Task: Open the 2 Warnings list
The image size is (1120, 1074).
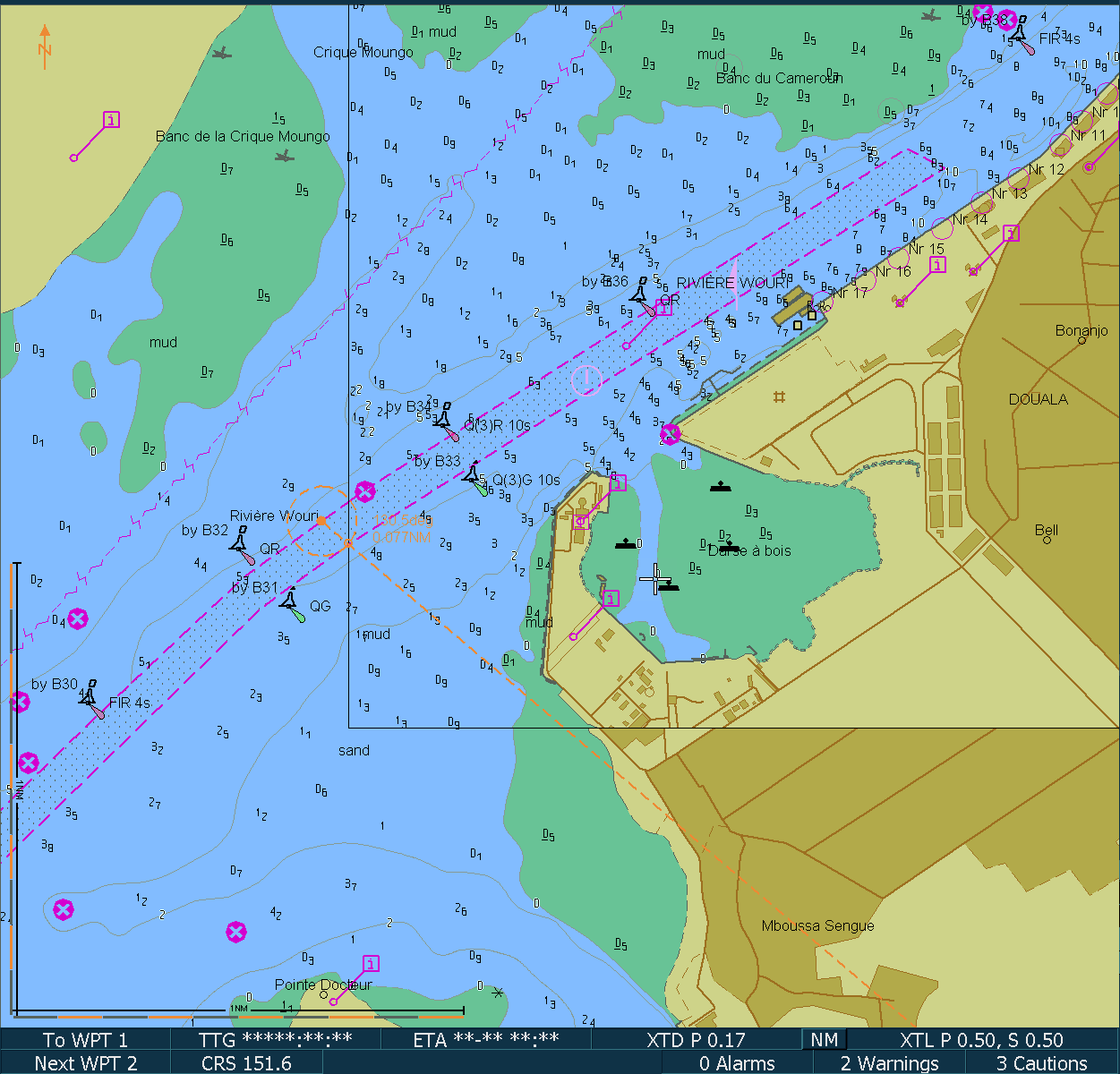Action: coord(889,1063)
